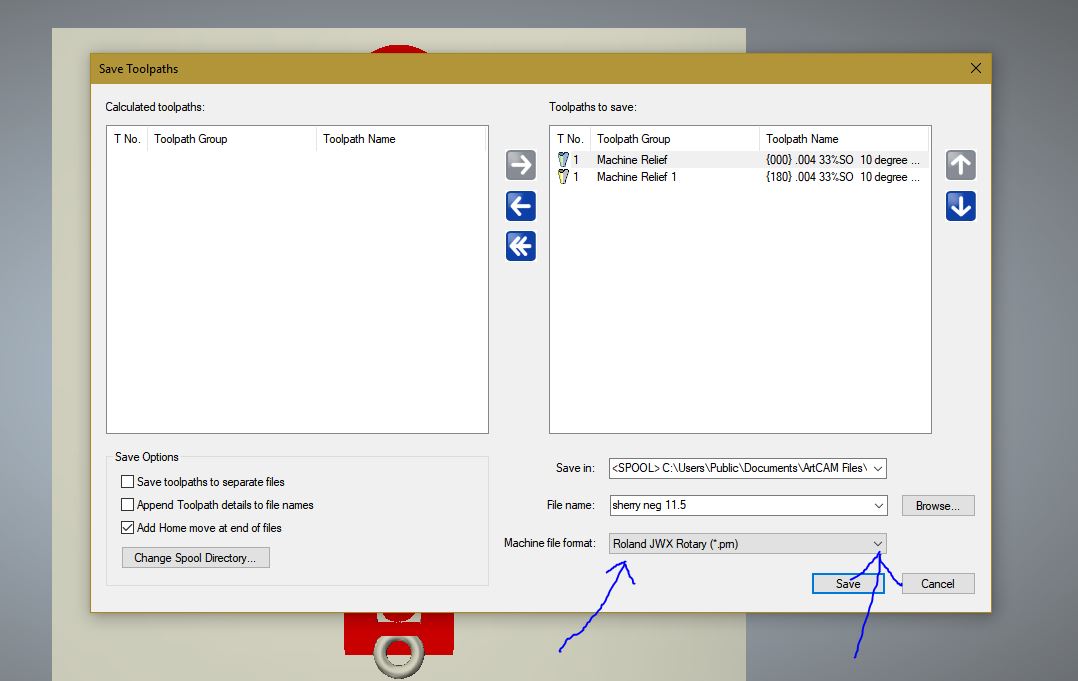Click the Save button

[847, 583]
